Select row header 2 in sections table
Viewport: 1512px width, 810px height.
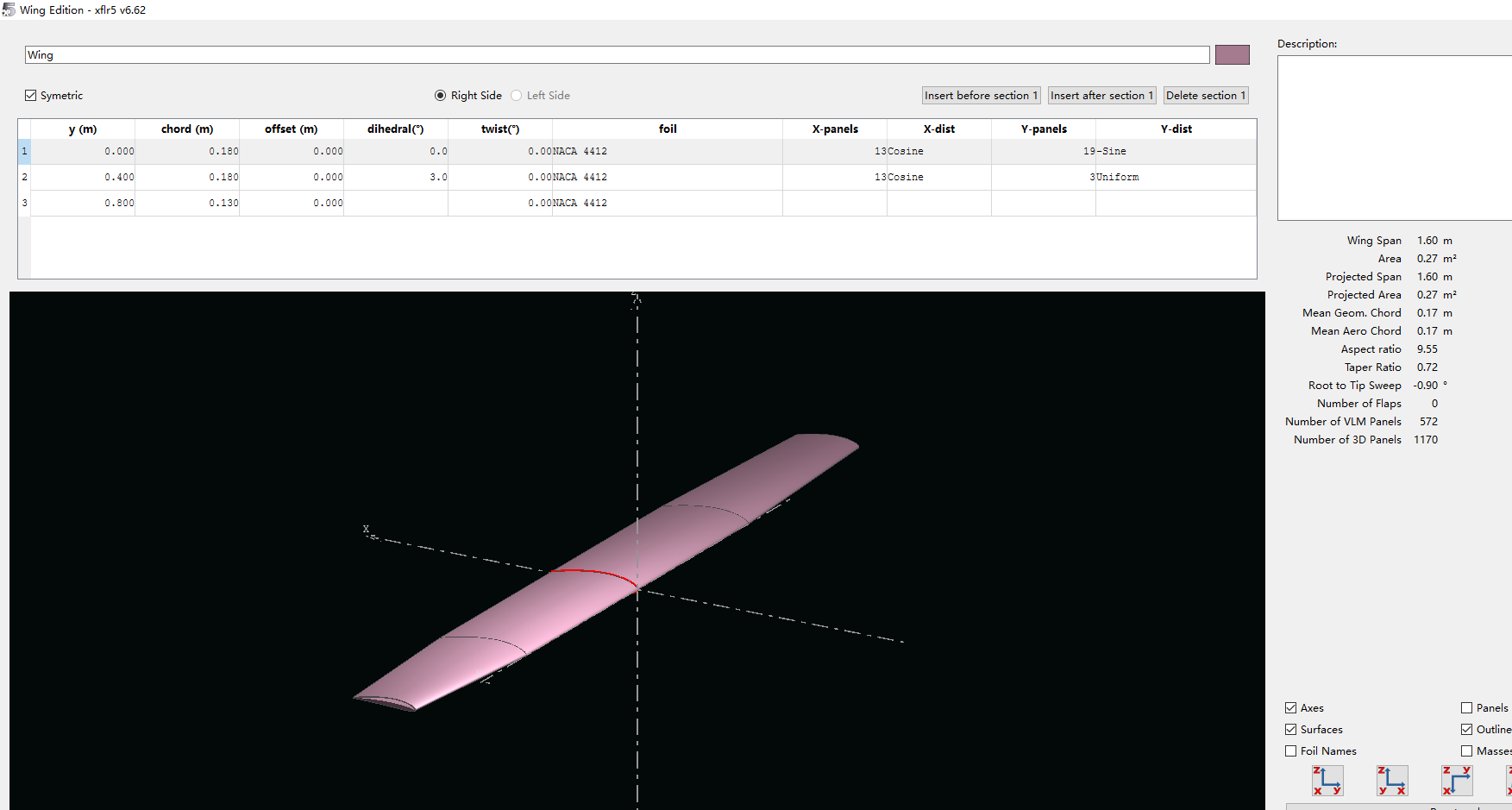click(x=24, y=177)
